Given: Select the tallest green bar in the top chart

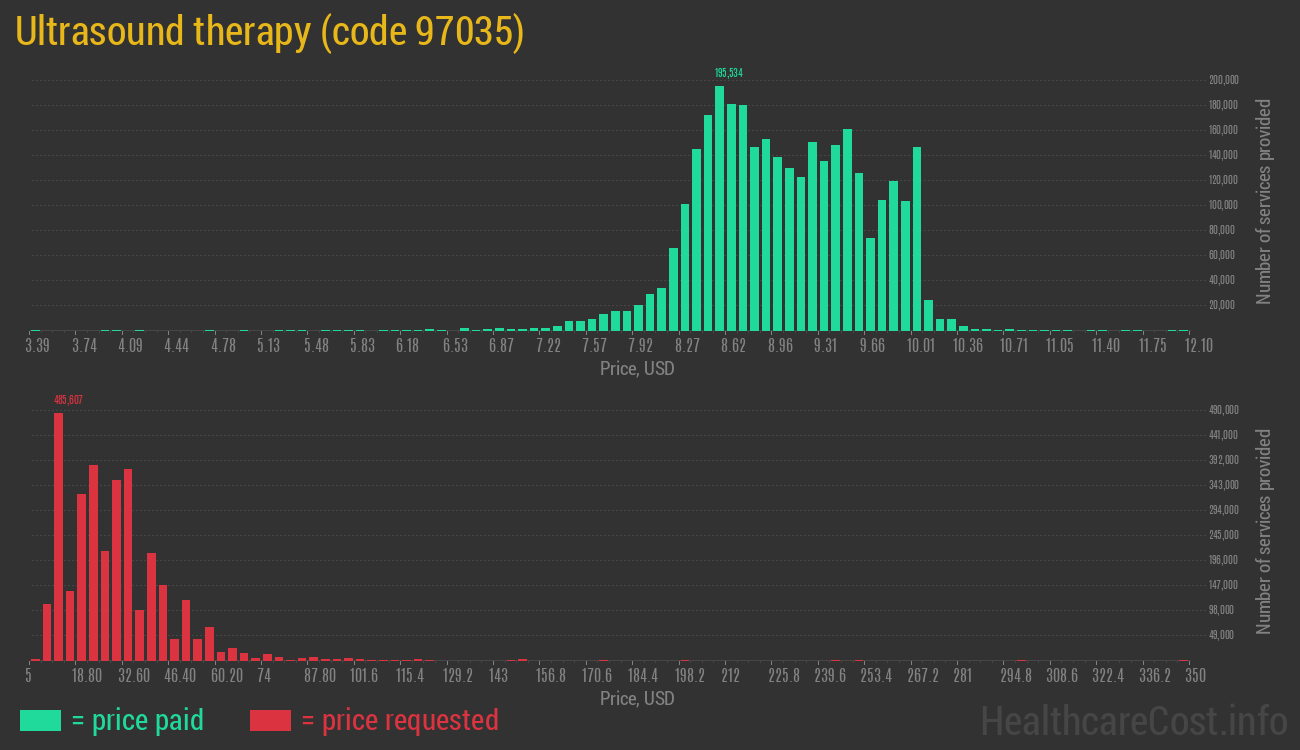Looking at the screenshot, I should click(719, 208).
